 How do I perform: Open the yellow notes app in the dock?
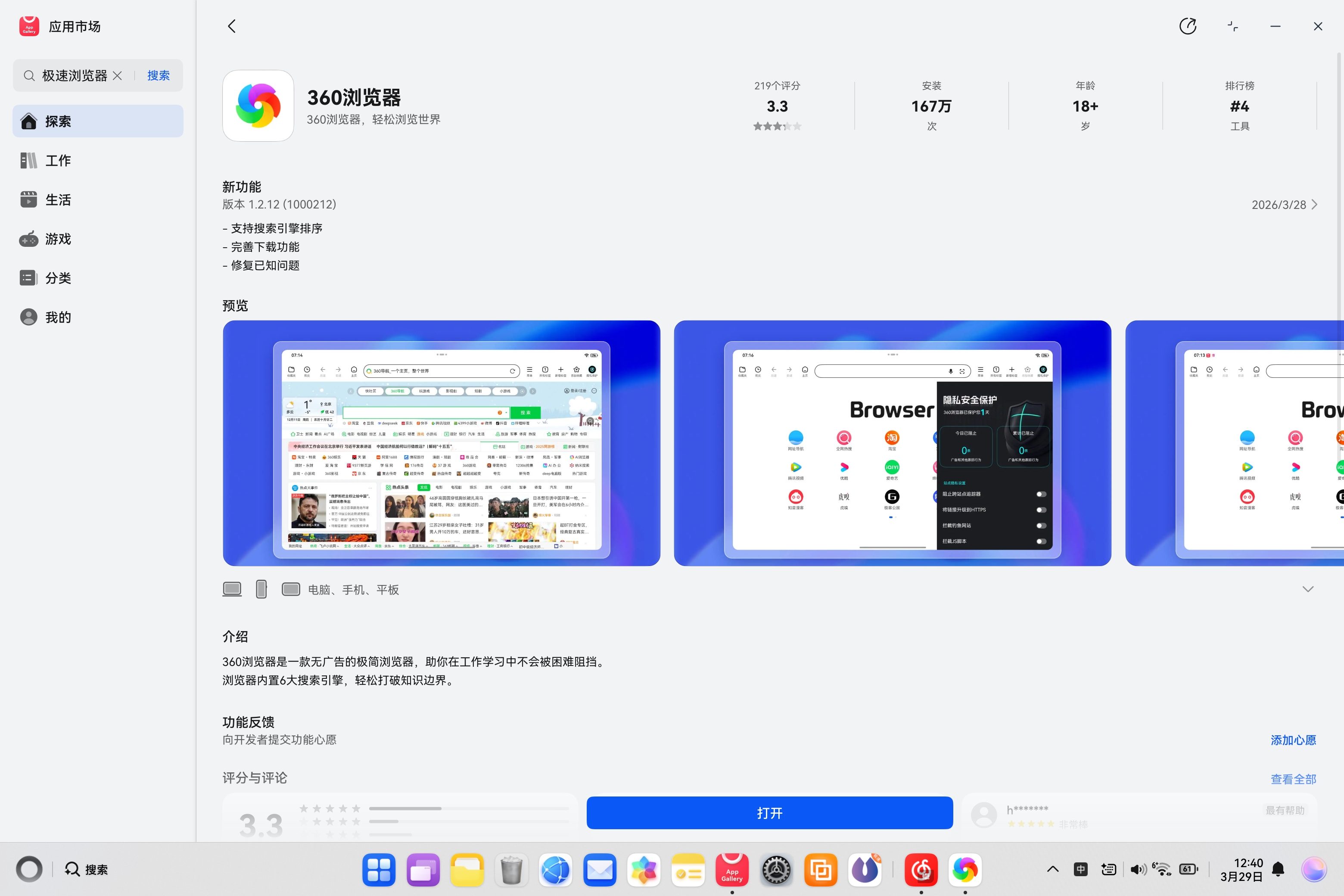click(688, 870)
